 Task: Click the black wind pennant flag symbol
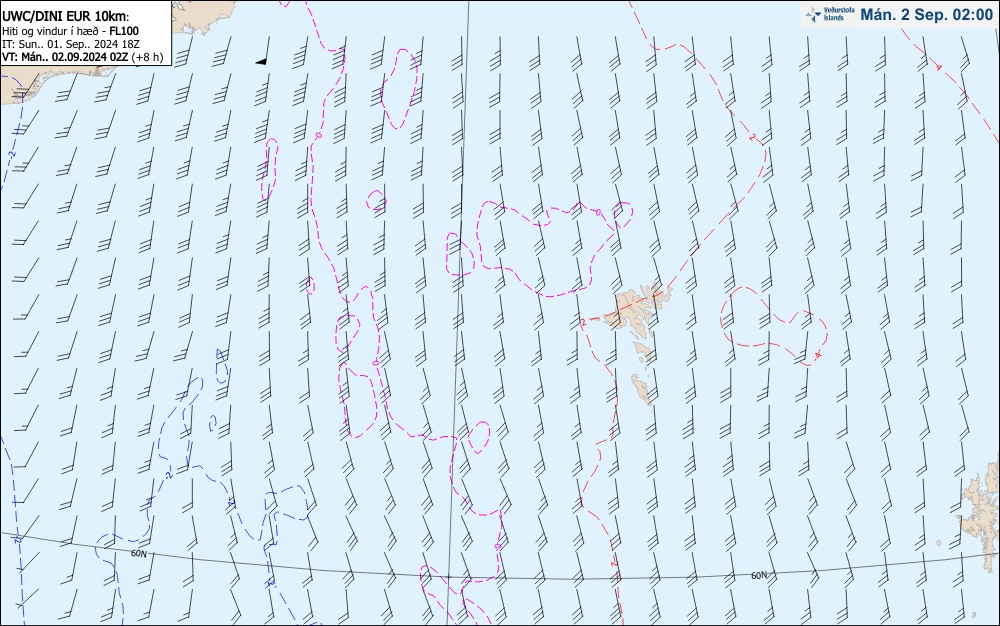click(x=261, y=61)
